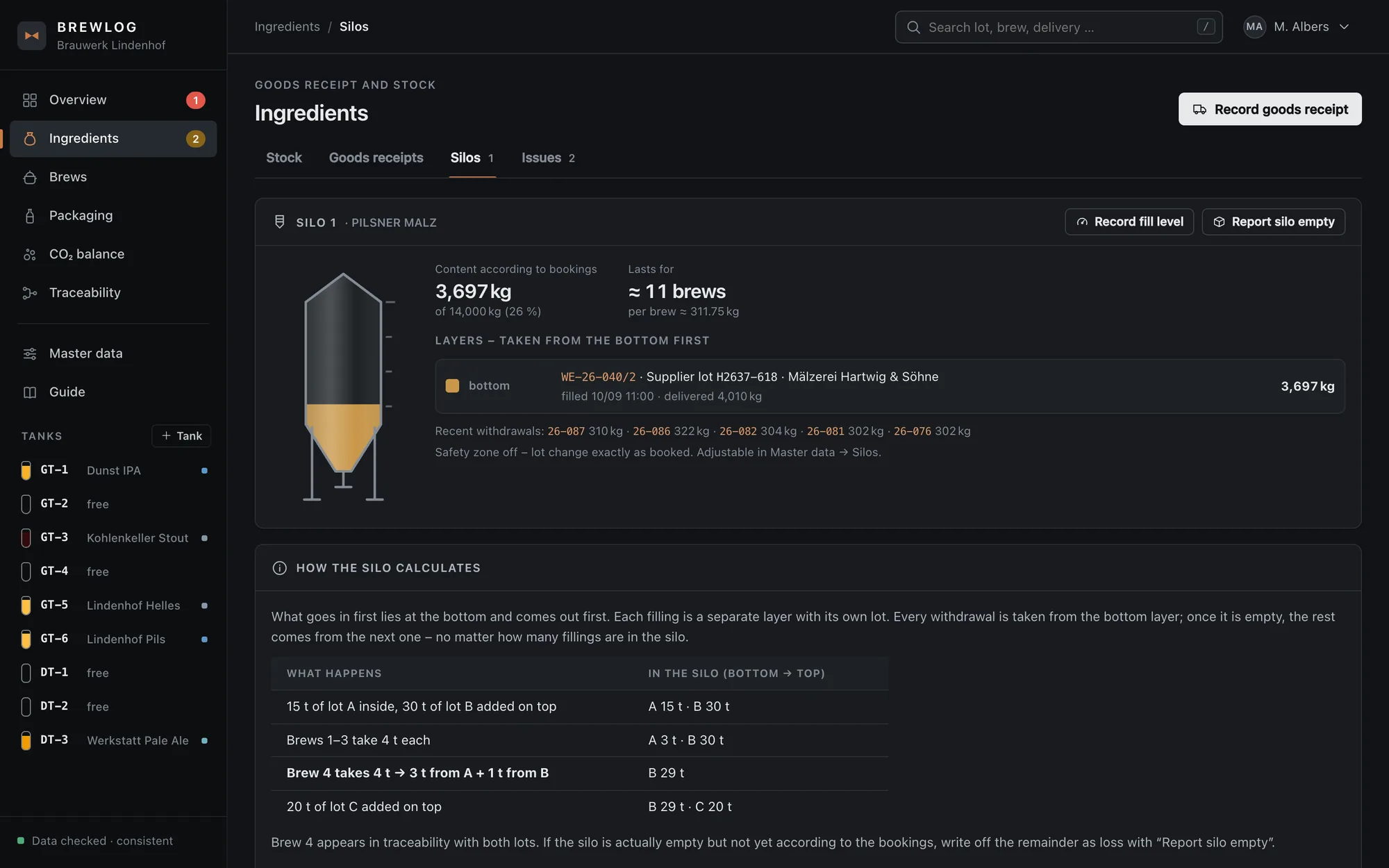Click the Silo 1 header icon
1389x868 pixels.
click(280, 222)
